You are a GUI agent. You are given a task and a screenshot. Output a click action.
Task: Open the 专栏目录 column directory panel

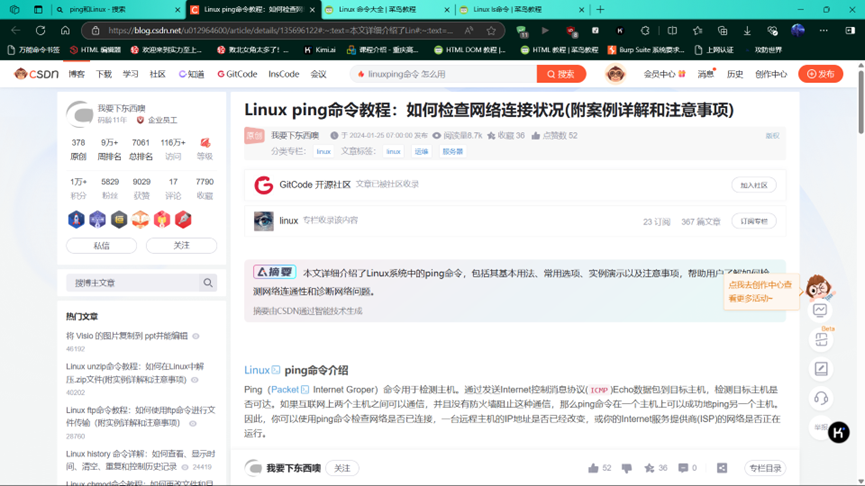[x=765, y=468]
